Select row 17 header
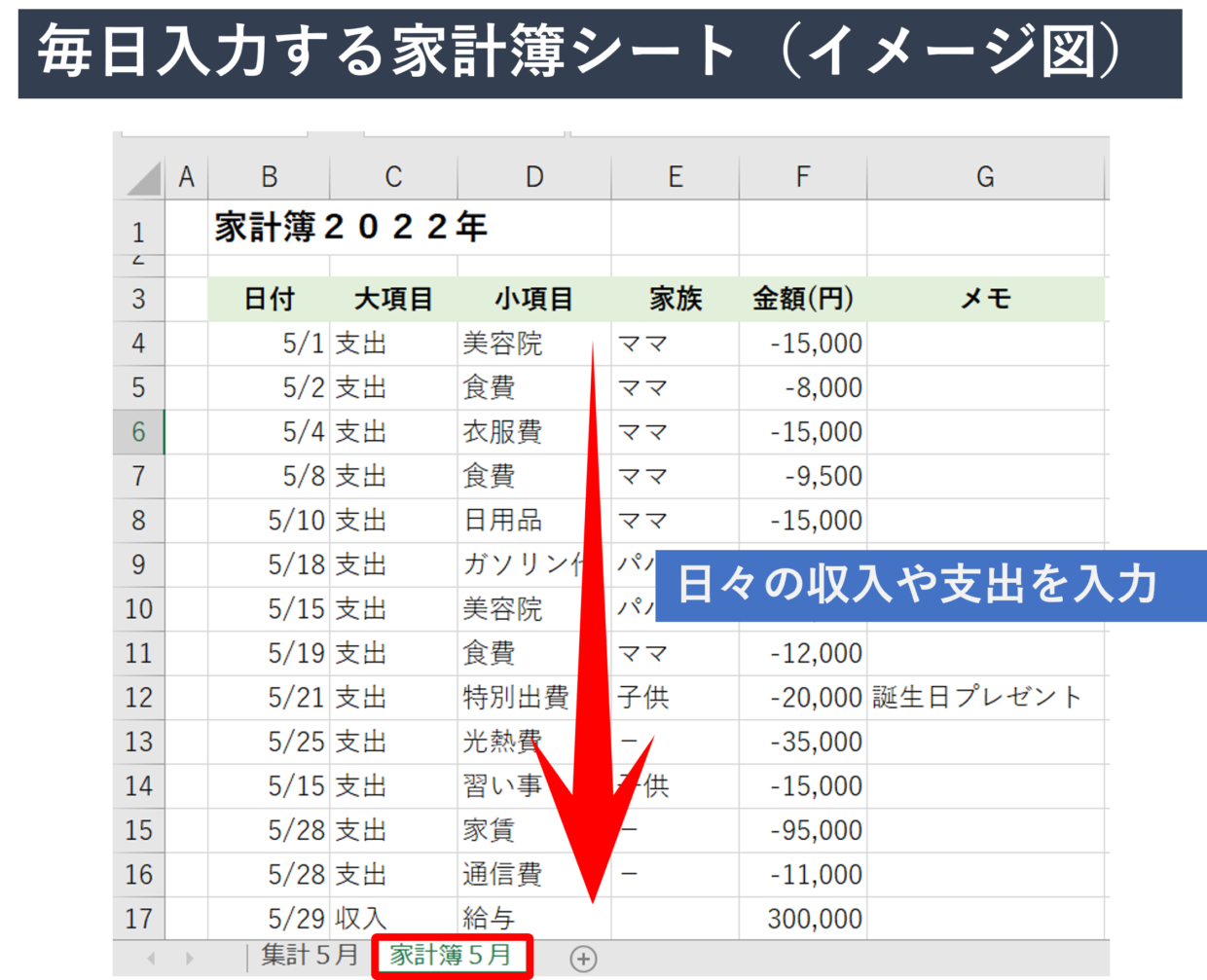 (138, 919)
